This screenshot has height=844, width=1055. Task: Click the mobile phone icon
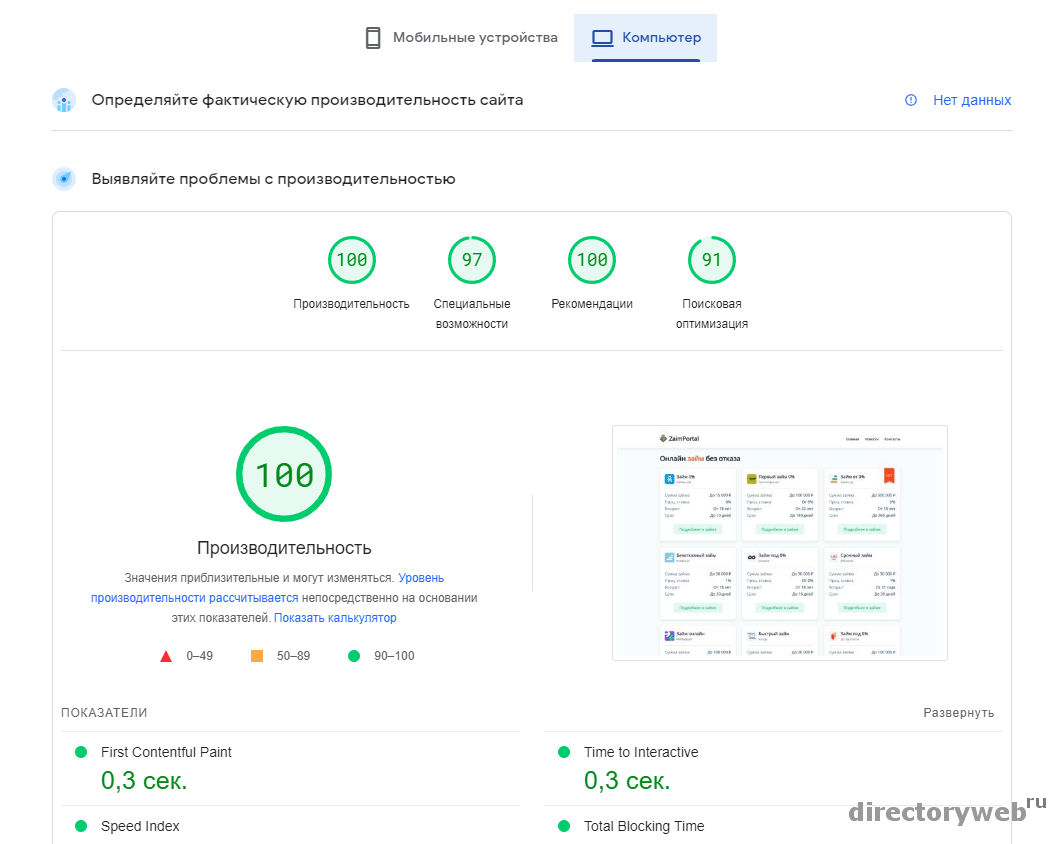tap(373, 38)
